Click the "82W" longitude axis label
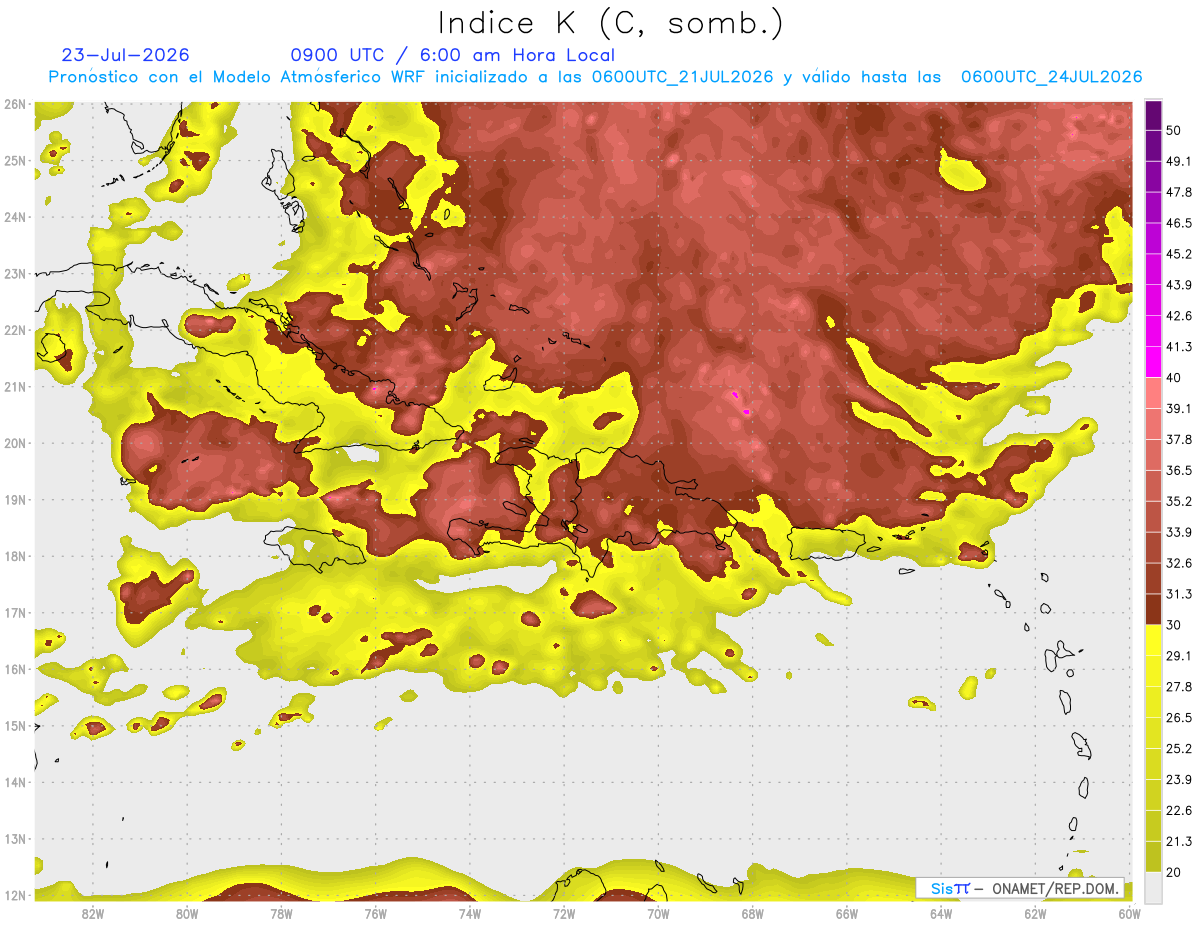Image resolution: width=1200 pixels, height=927 pixels. (x=92, y=913)
